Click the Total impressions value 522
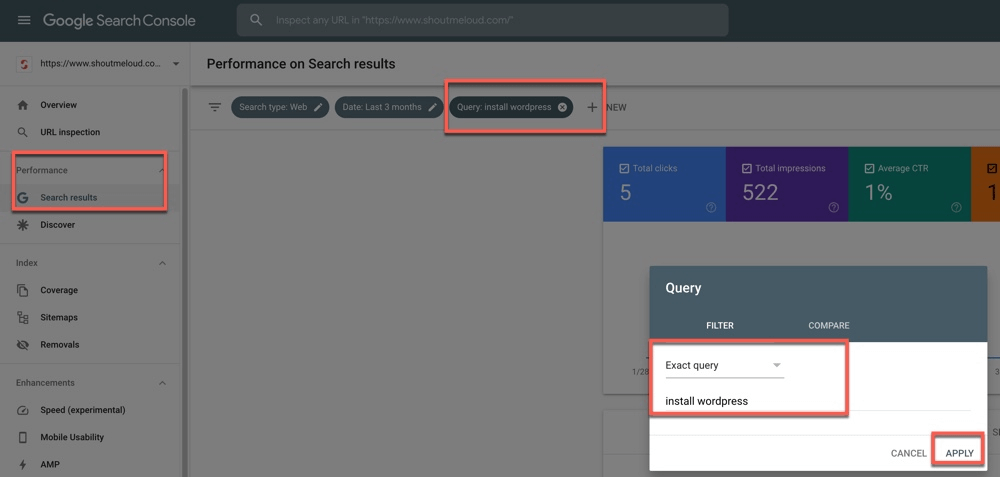Image resolution: width=1000 pixels, height=477 pixels. pos(760,193)
